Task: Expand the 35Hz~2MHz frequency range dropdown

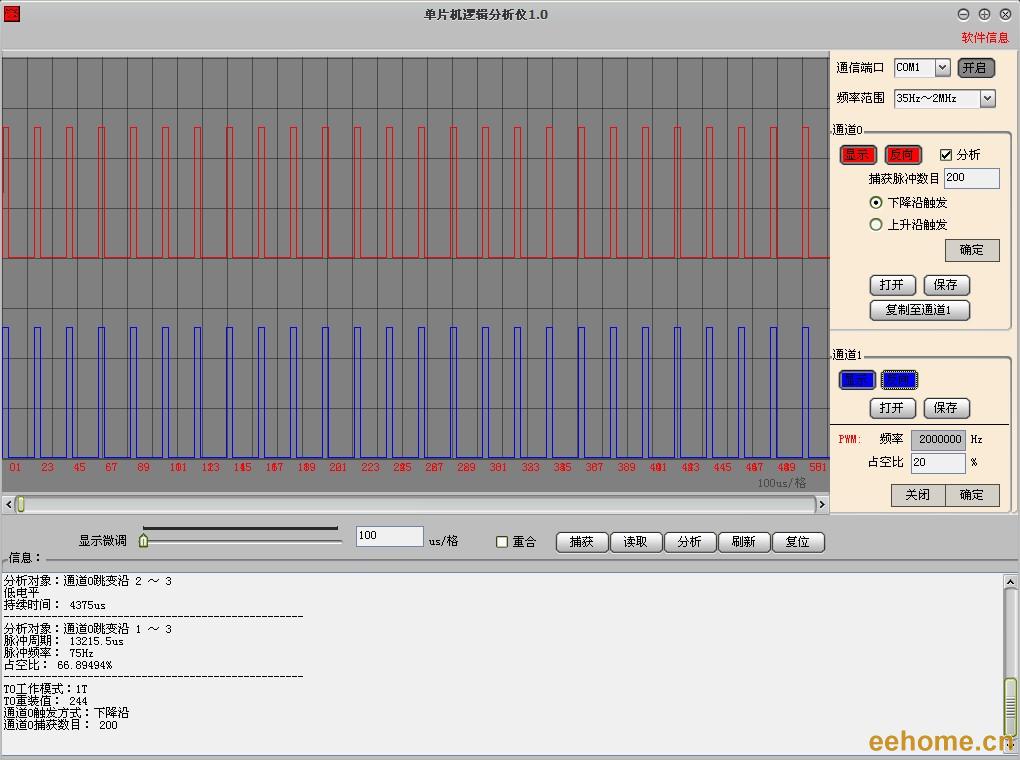Action: coord(987,98)
